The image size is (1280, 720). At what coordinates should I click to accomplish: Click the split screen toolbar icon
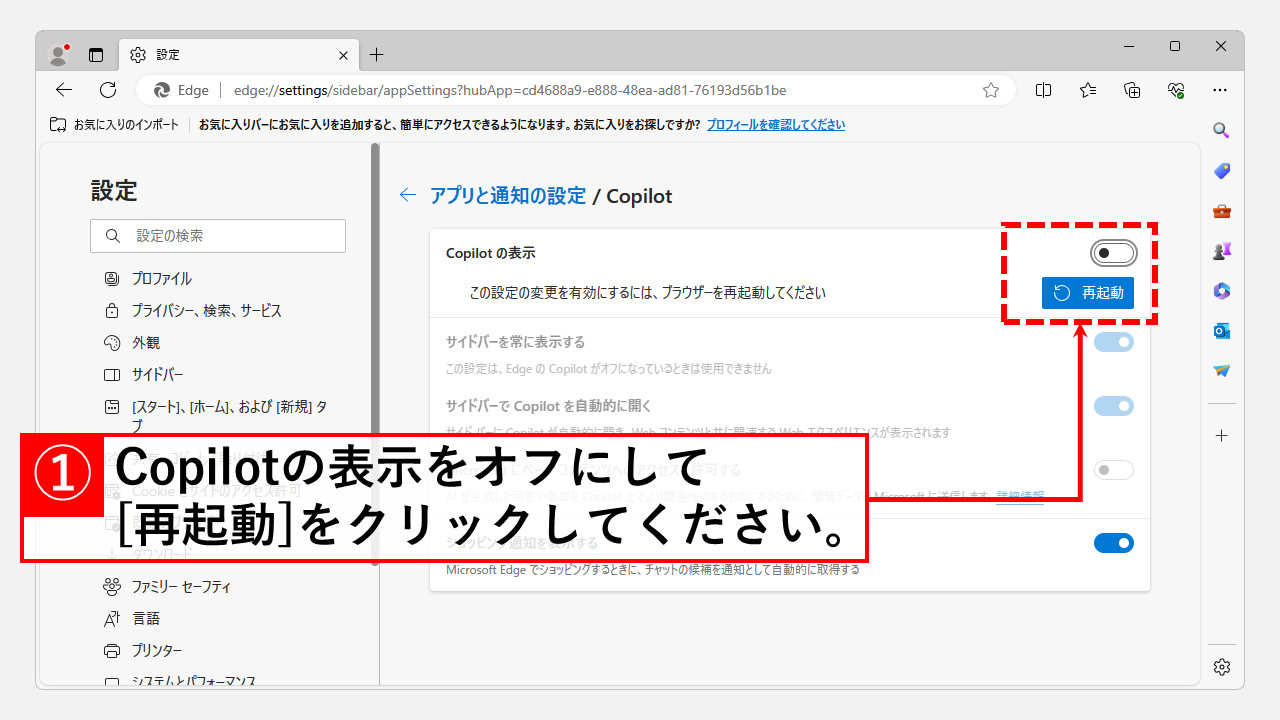[x=1044, y=89]
